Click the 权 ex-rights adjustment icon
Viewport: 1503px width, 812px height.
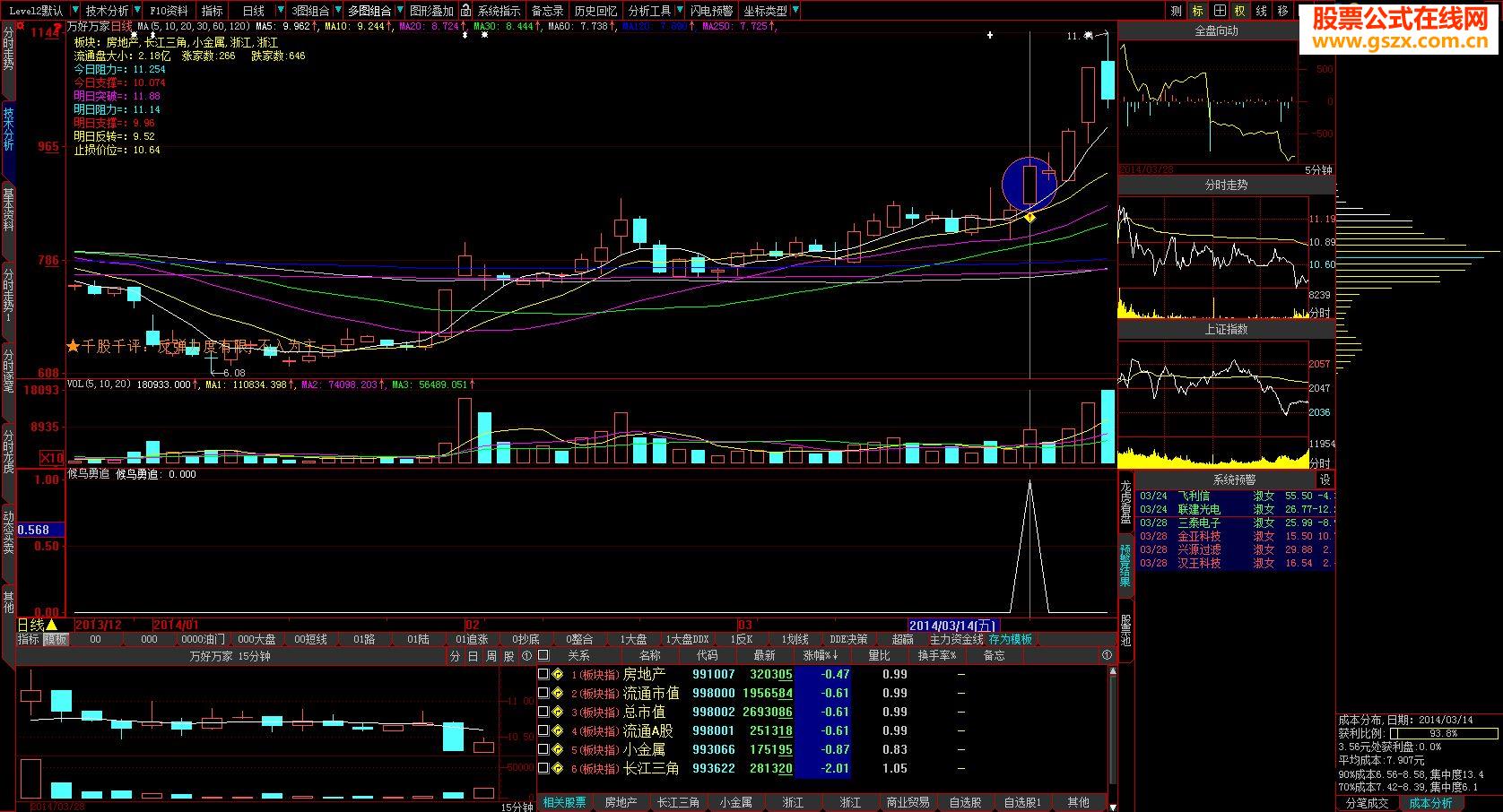(1240, 11)
